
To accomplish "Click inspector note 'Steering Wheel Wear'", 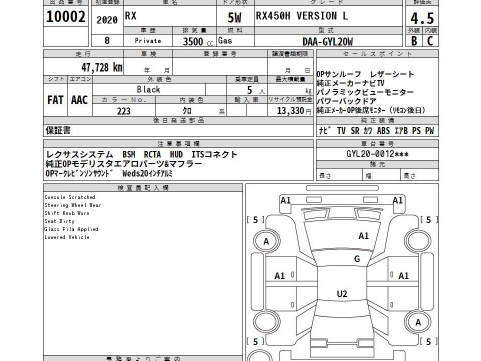I will pos(73,205).
